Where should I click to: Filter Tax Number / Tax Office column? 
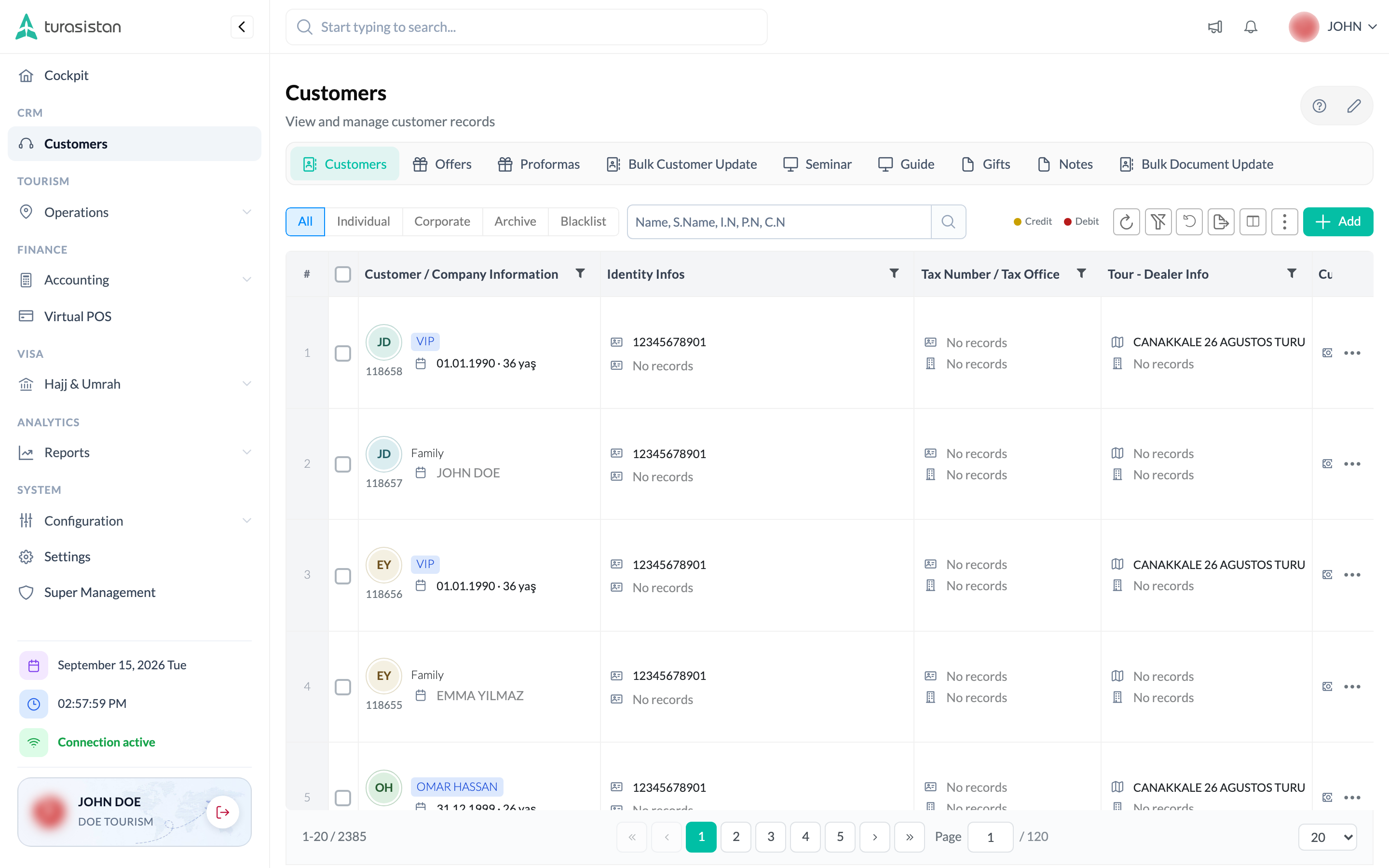(x=1081, y=273)
